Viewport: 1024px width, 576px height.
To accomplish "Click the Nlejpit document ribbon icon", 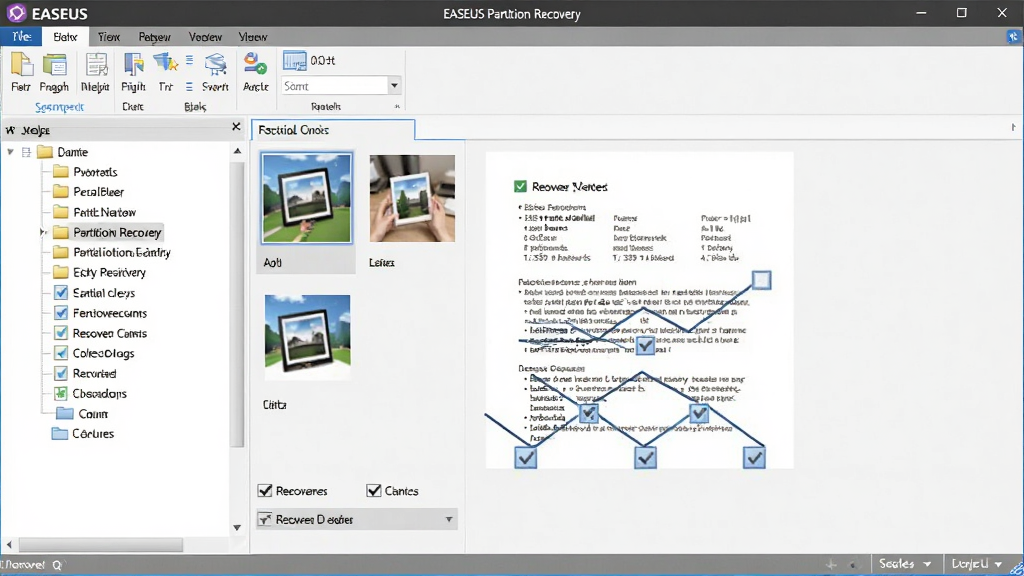I will point(96,65).
